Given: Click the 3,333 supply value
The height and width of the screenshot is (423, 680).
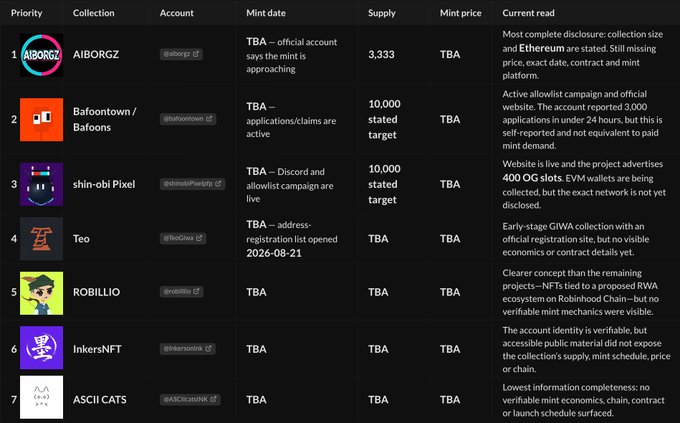Looking at the screenshot, I should (x=381, y=54).
